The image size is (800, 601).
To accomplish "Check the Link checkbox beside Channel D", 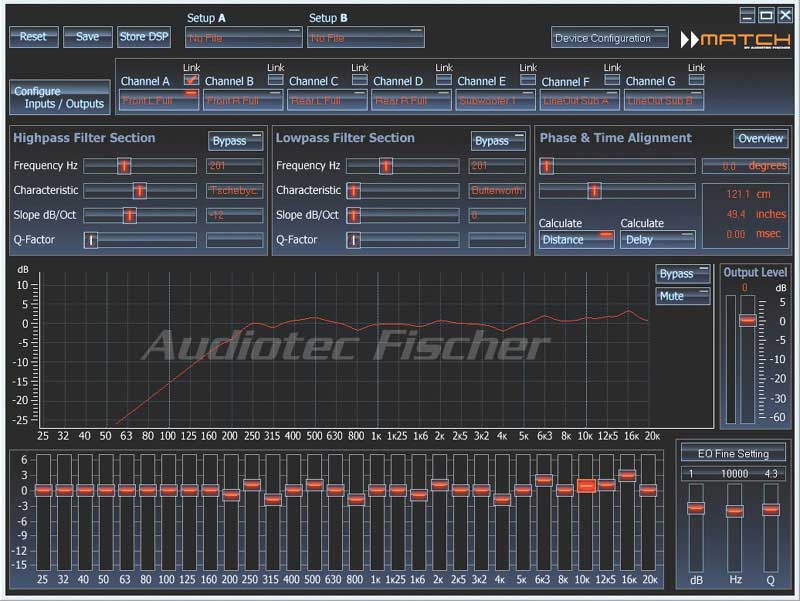I will [x=444, y=80].
